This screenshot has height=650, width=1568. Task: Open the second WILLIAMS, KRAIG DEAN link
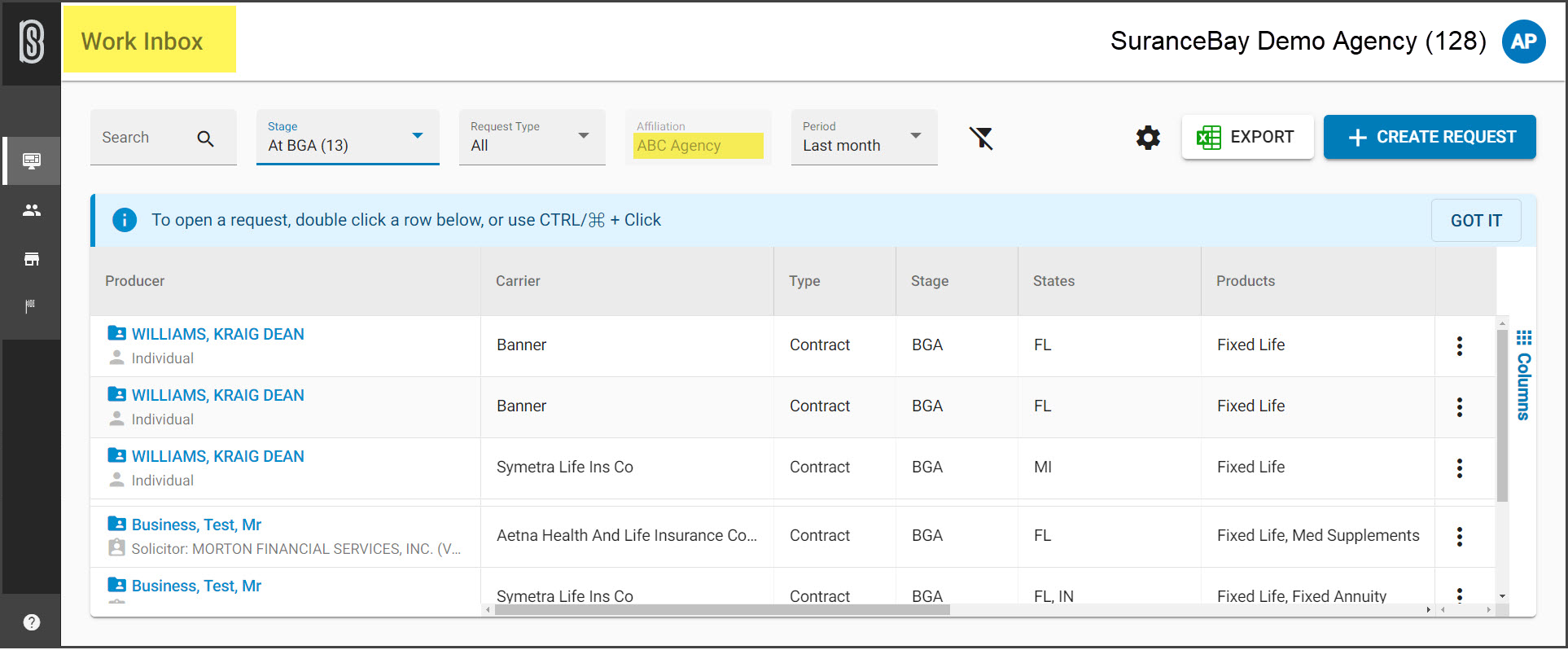click(x=218, y=395)
